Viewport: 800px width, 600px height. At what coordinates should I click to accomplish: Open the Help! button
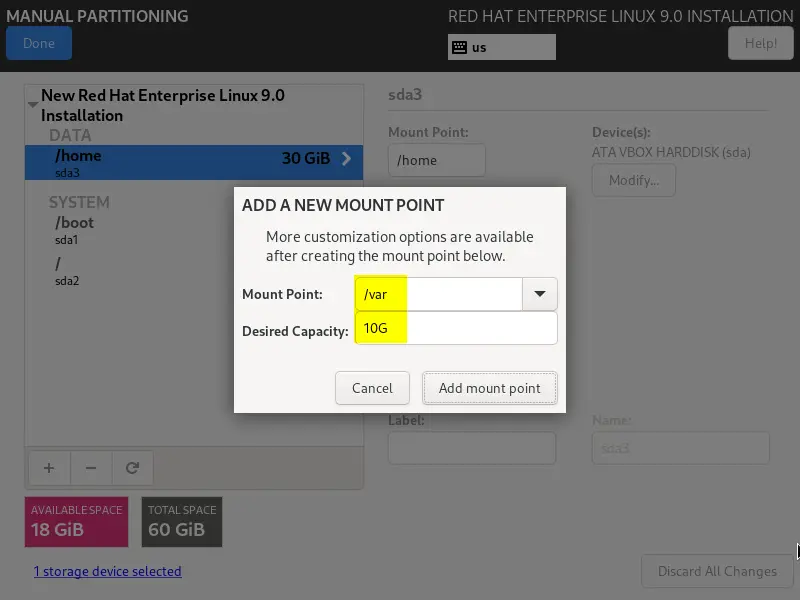coord(760,43)
